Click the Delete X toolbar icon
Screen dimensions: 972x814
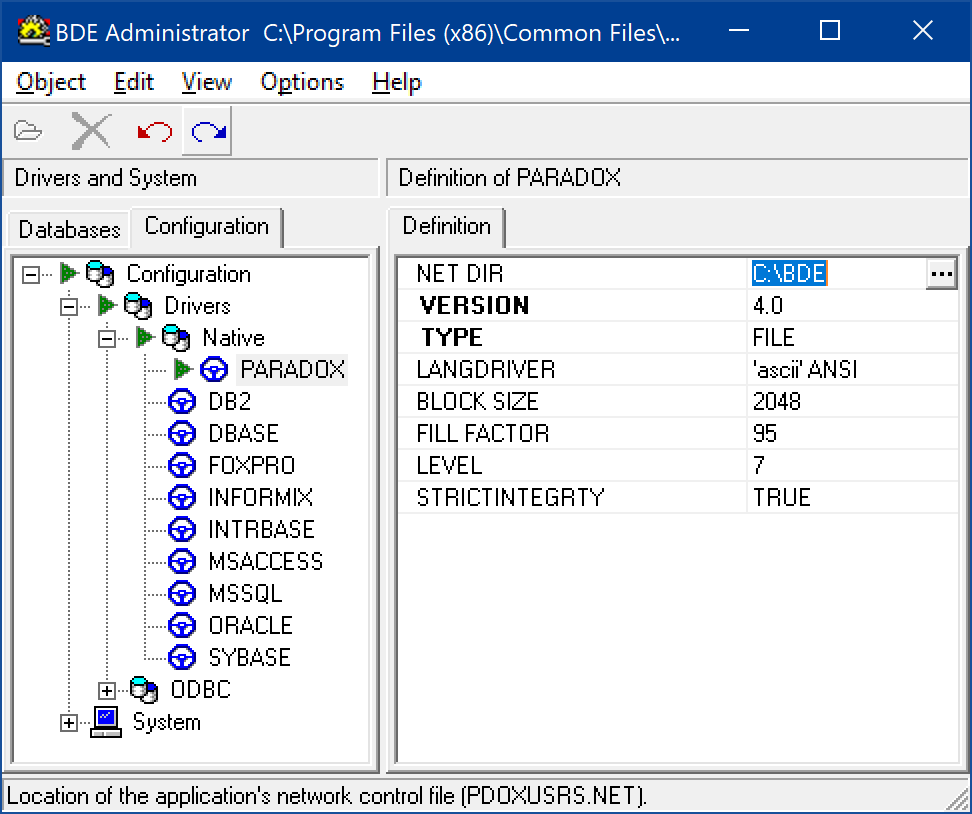pyautogui.click(x=91, y=131)
